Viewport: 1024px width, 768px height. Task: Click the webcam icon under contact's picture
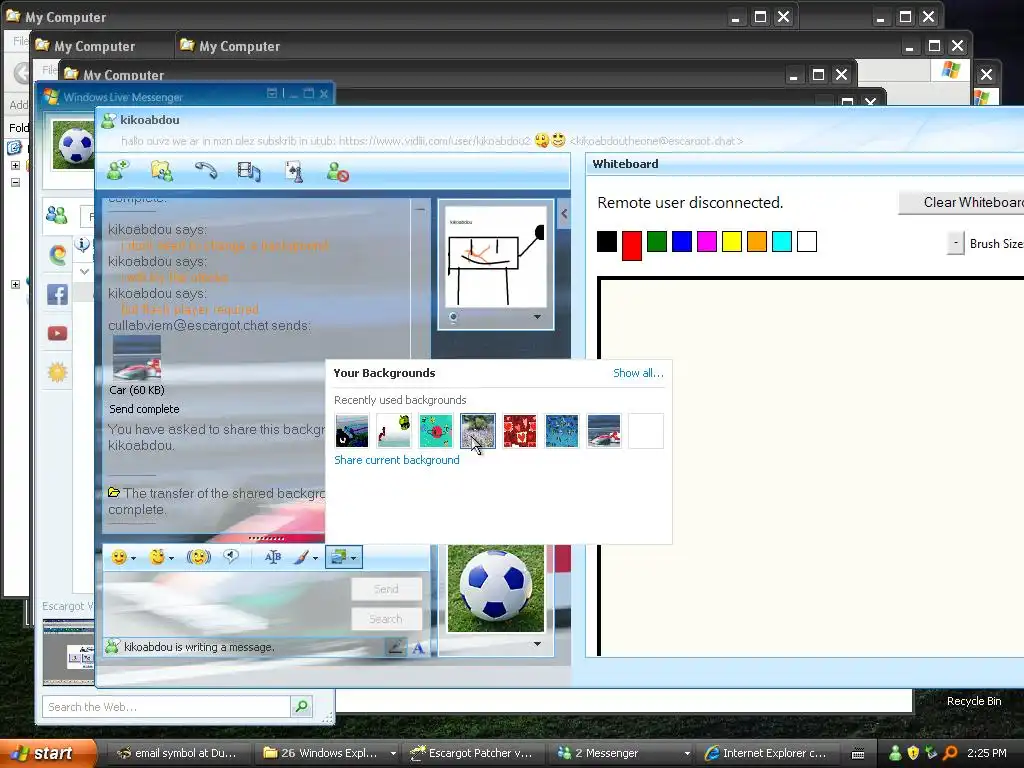click(453, 317)
